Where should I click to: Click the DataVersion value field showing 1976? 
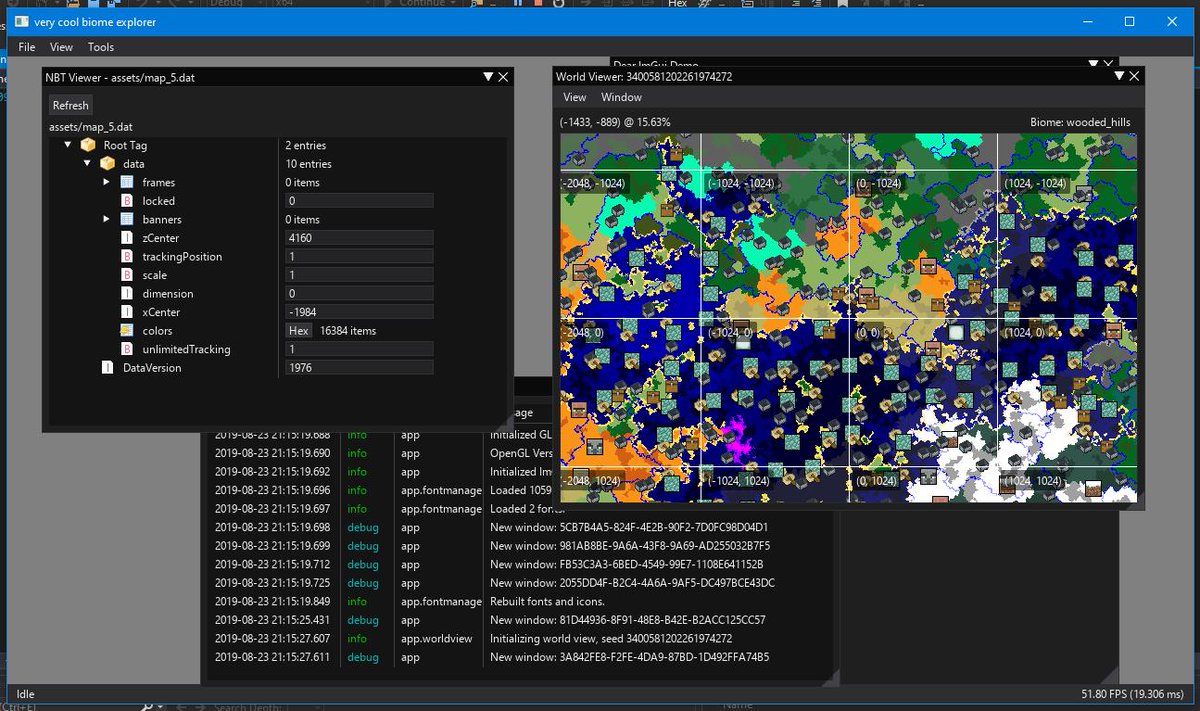point(359,368)
